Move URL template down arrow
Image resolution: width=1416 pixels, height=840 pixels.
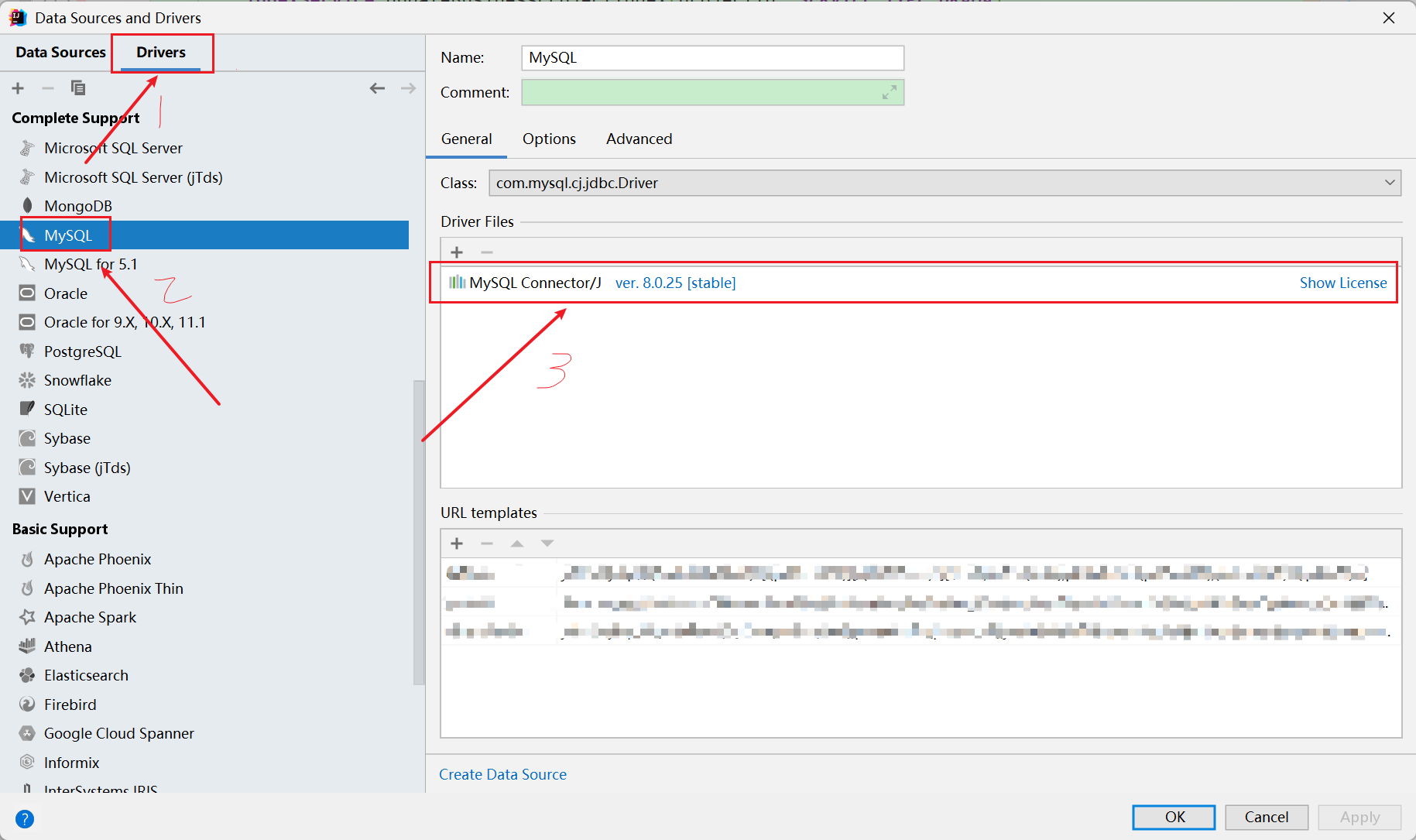point(547,543)
